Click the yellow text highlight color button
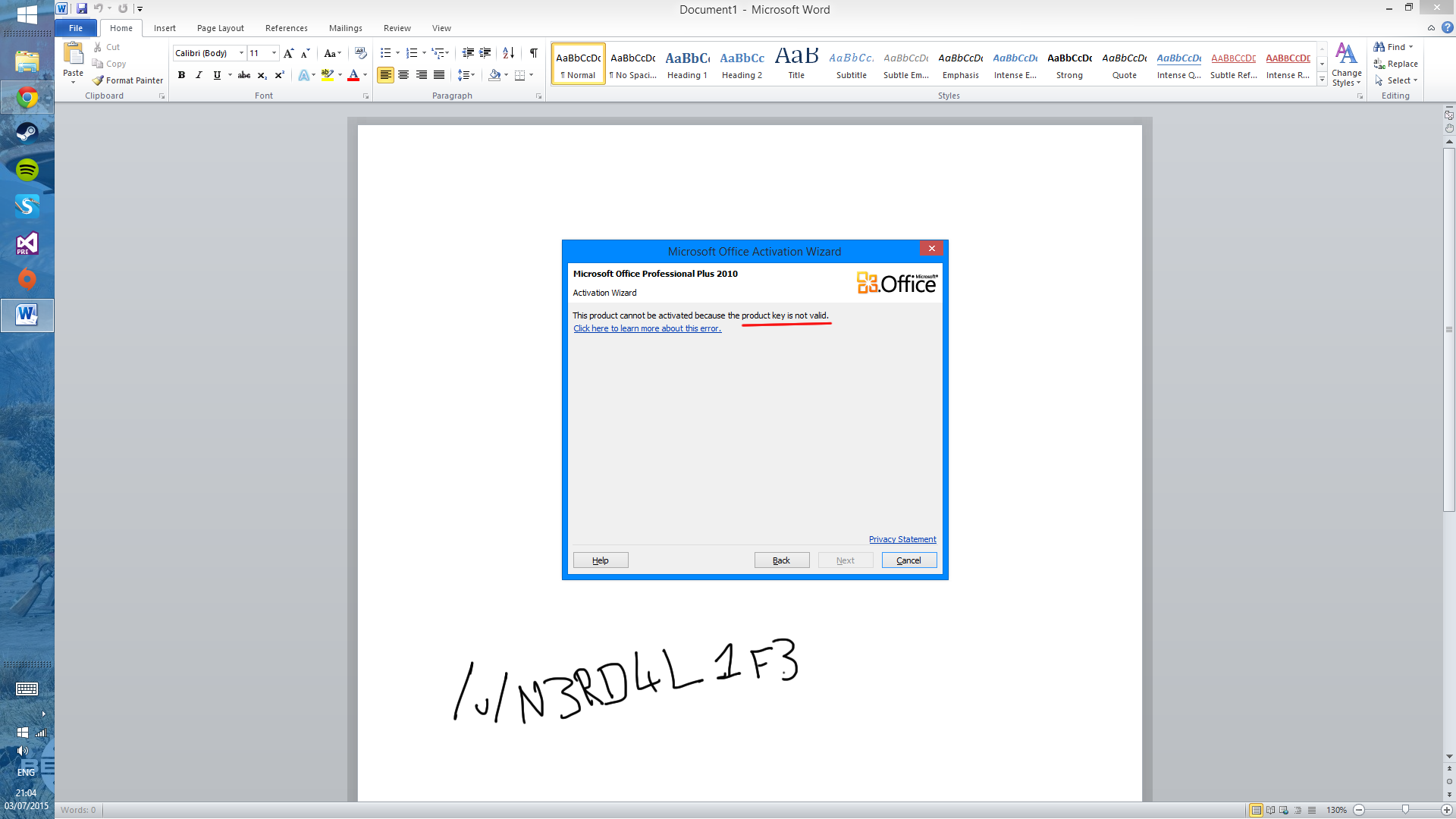Viewport: 1456px width, 819px height. coord(327,75)
